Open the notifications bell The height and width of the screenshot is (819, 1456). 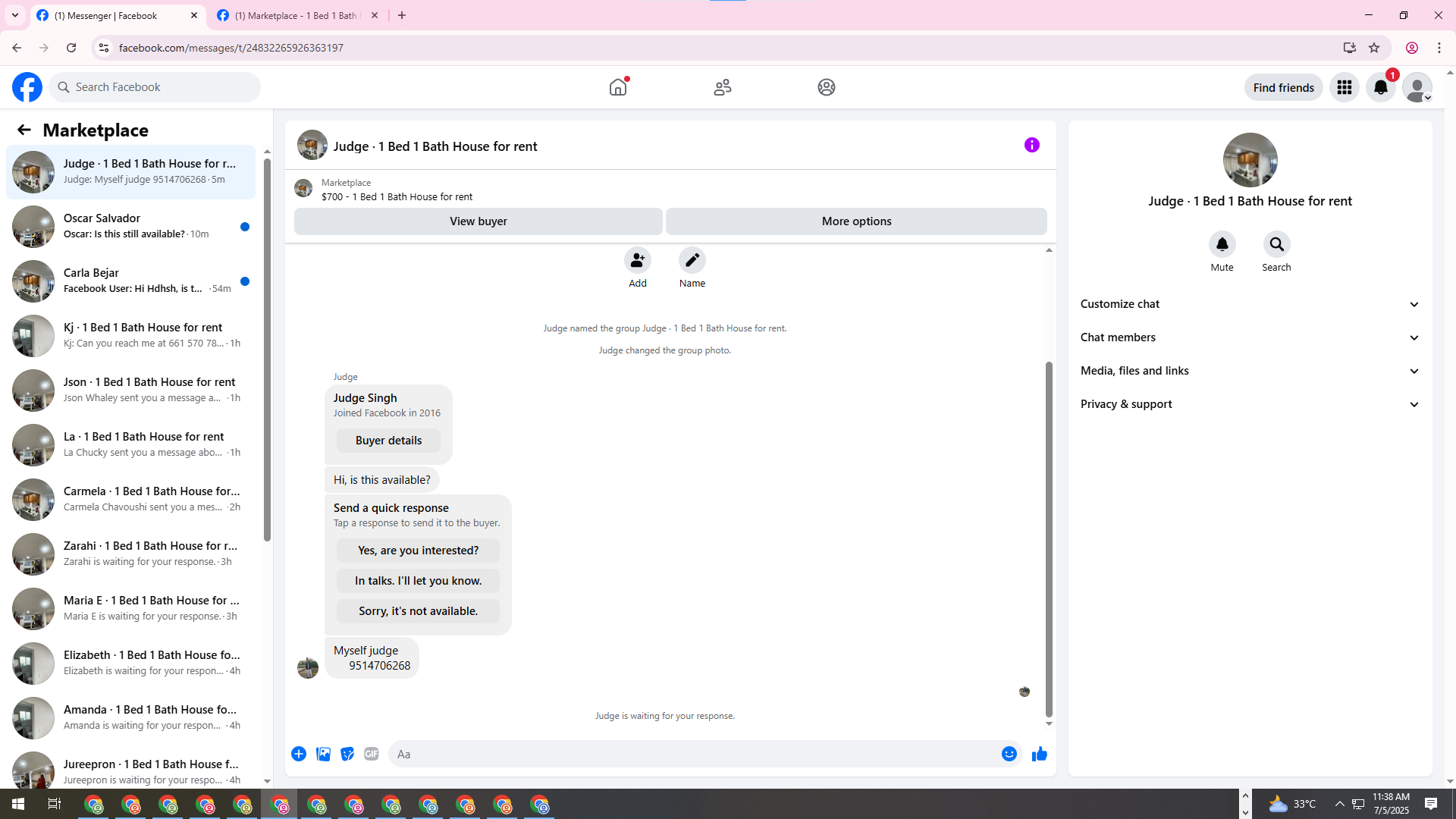click(1380, 87)
